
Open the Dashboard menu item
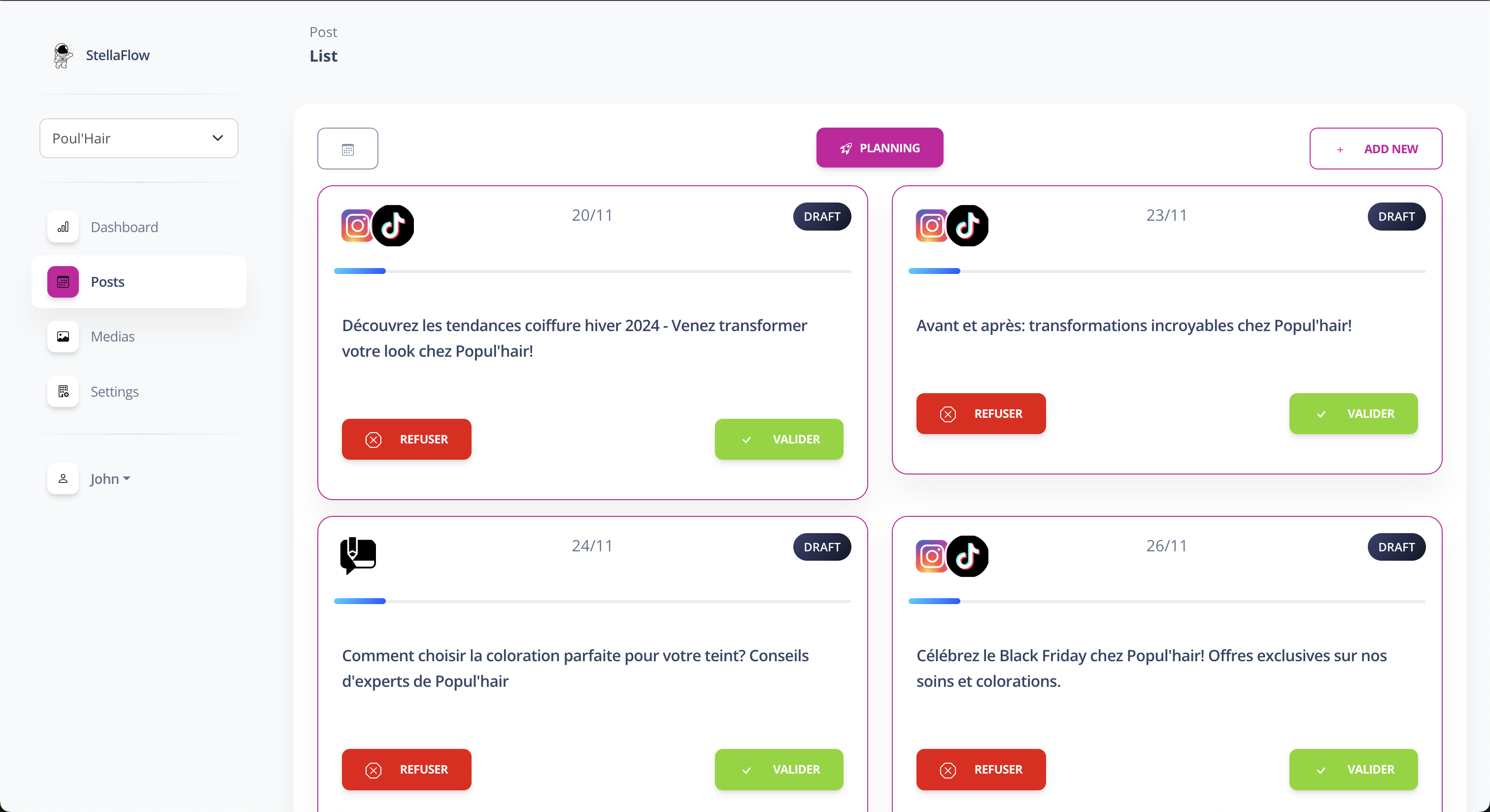pos(124,227)
